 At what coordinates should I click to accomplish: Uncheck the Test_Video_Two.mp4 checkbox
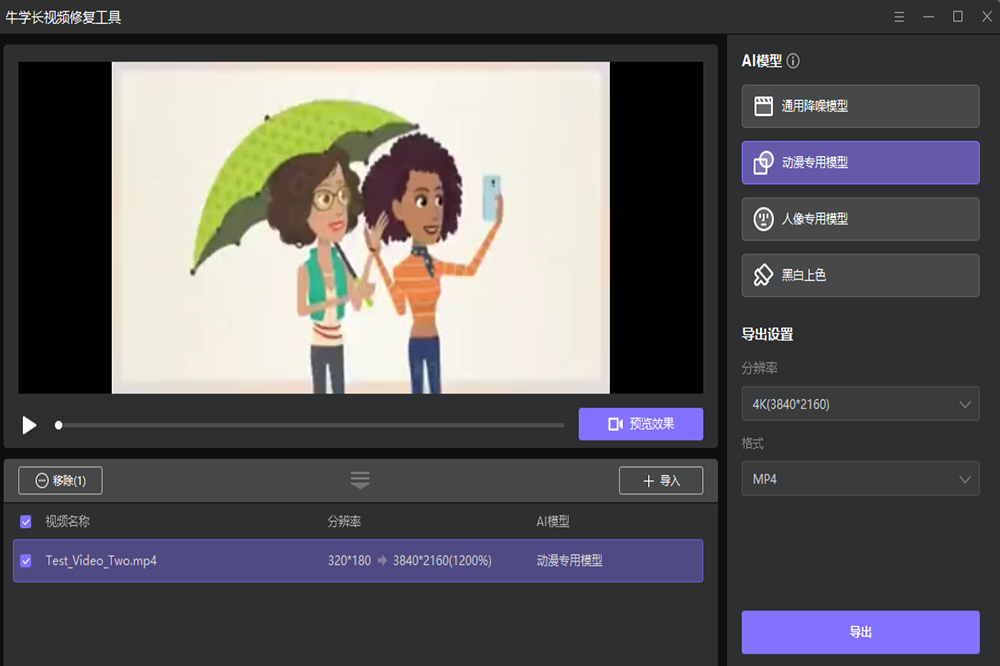pos(26,561)
